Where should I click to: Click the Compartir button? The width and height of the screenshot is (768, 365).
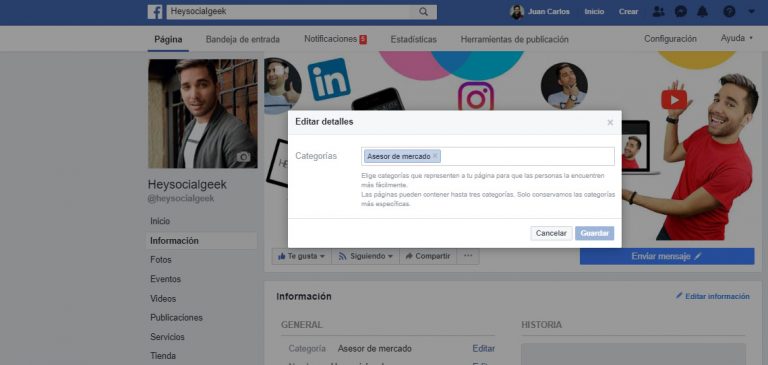click(x=428, y=256)
